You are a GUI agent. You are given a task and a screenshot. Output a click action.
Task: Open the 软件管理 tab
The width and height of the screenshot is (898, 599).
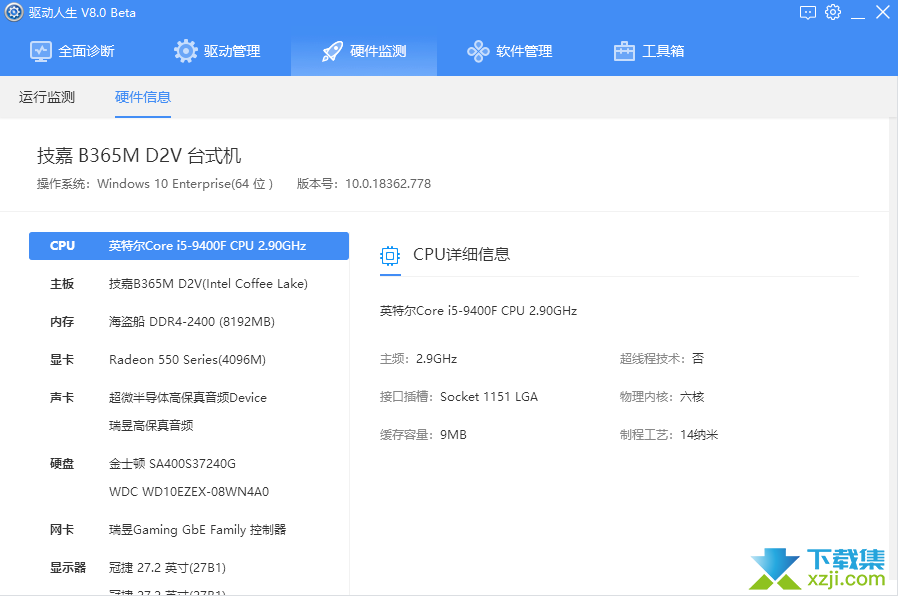coord(510,52)
